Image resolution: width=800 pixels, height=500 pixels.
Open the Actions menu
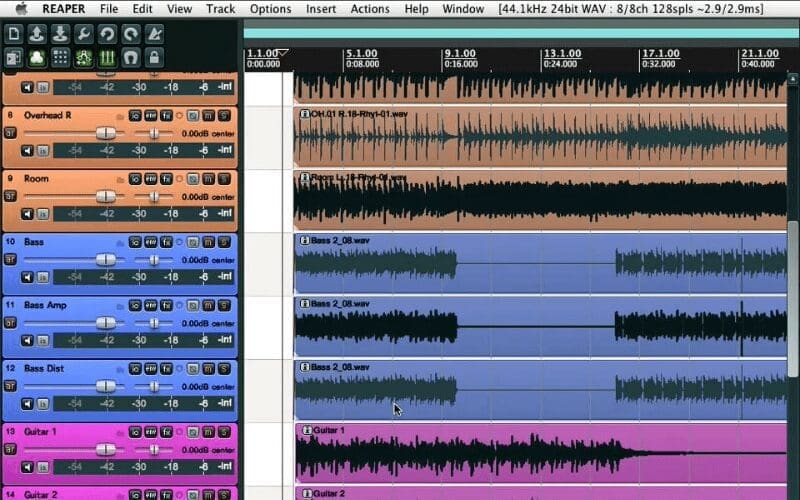(x=370, y=9)
